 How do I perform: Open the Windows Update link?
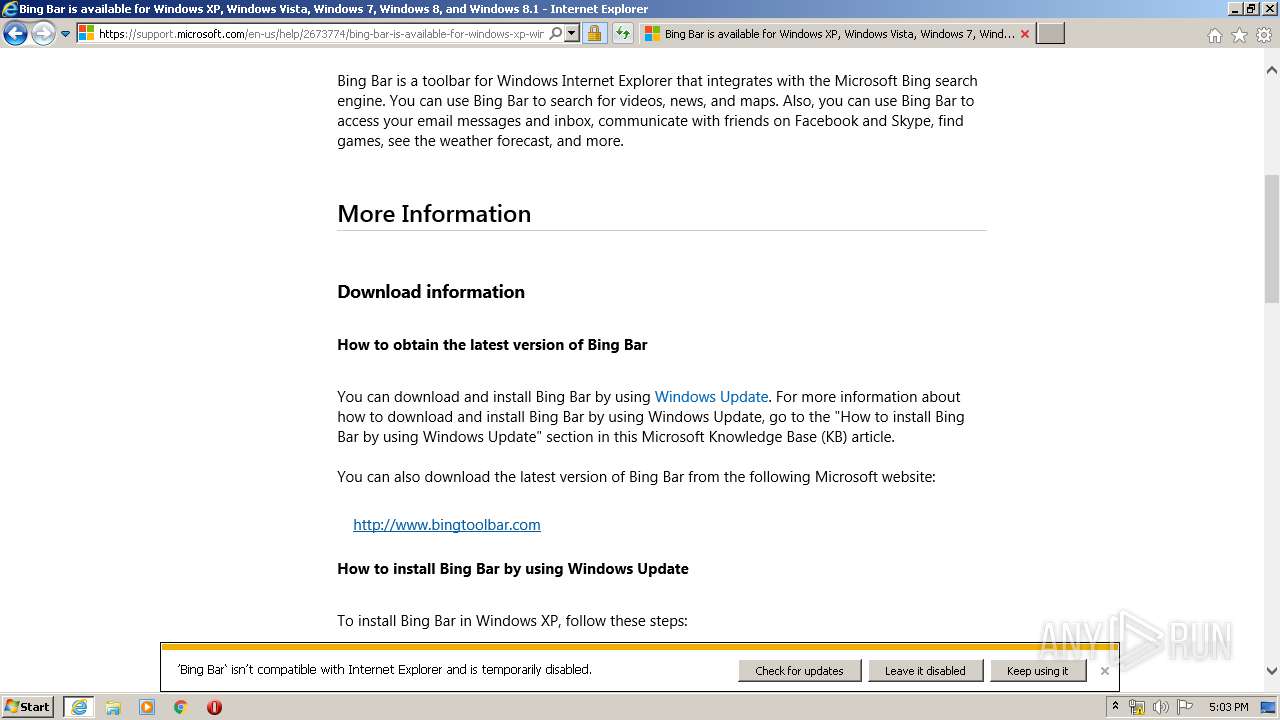coord(711,397)
